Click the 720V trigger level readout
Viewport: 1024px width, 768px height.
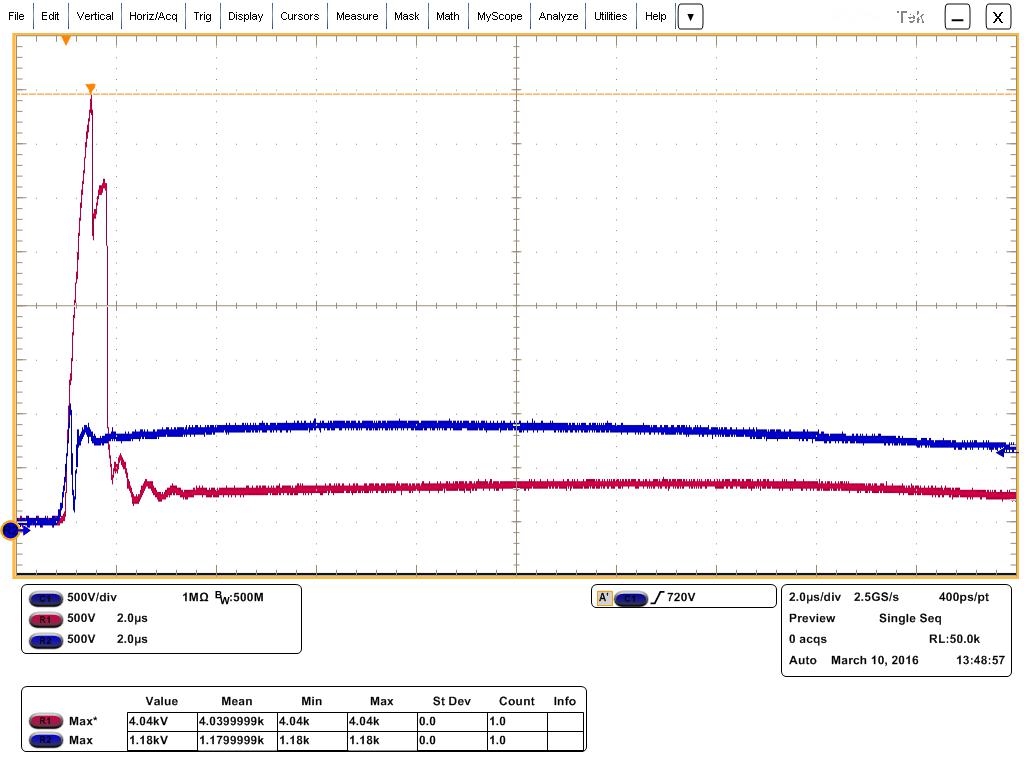pyautogui.click(x=680, y=598)
